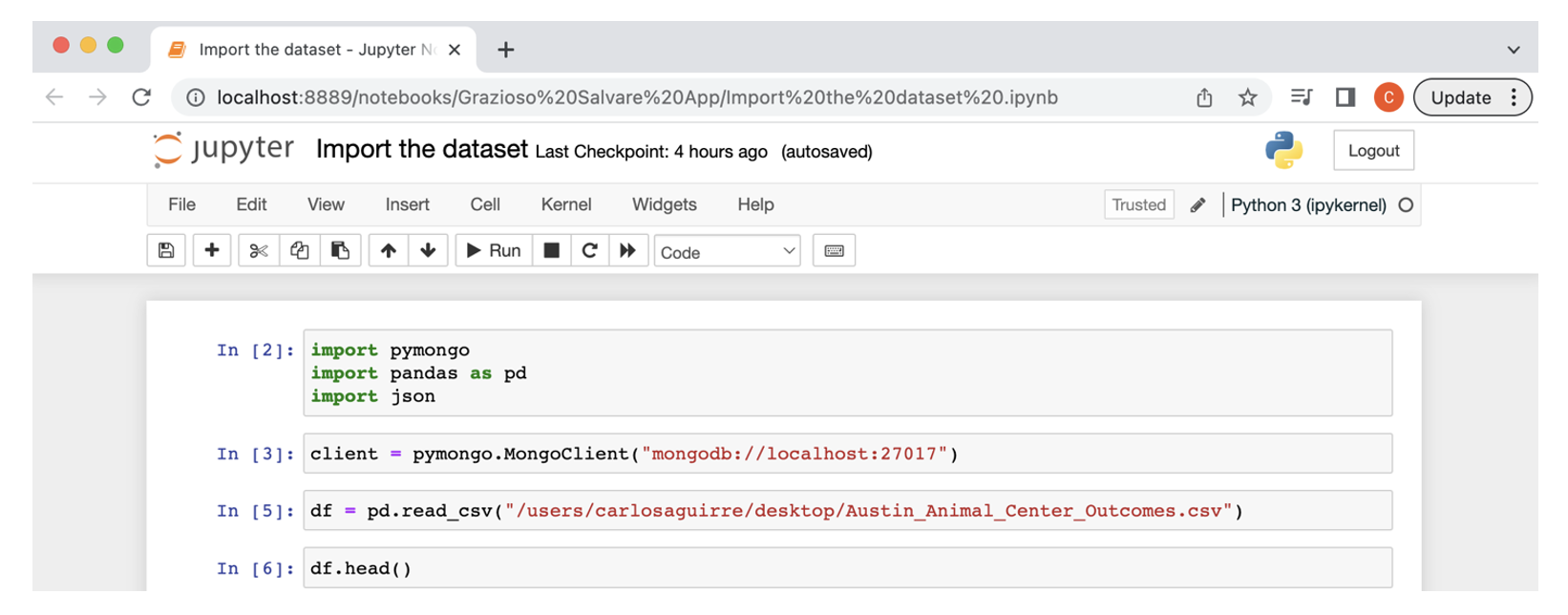Click the In [6]: prompt
Image resolution: width=1568 pixels, height=615 pixels.
coord(255,568)
